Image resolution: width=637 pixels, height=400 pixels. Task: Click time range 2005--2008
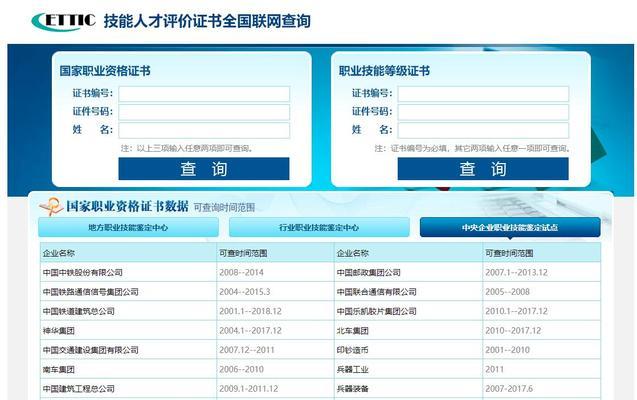click(x=507, y=292)
